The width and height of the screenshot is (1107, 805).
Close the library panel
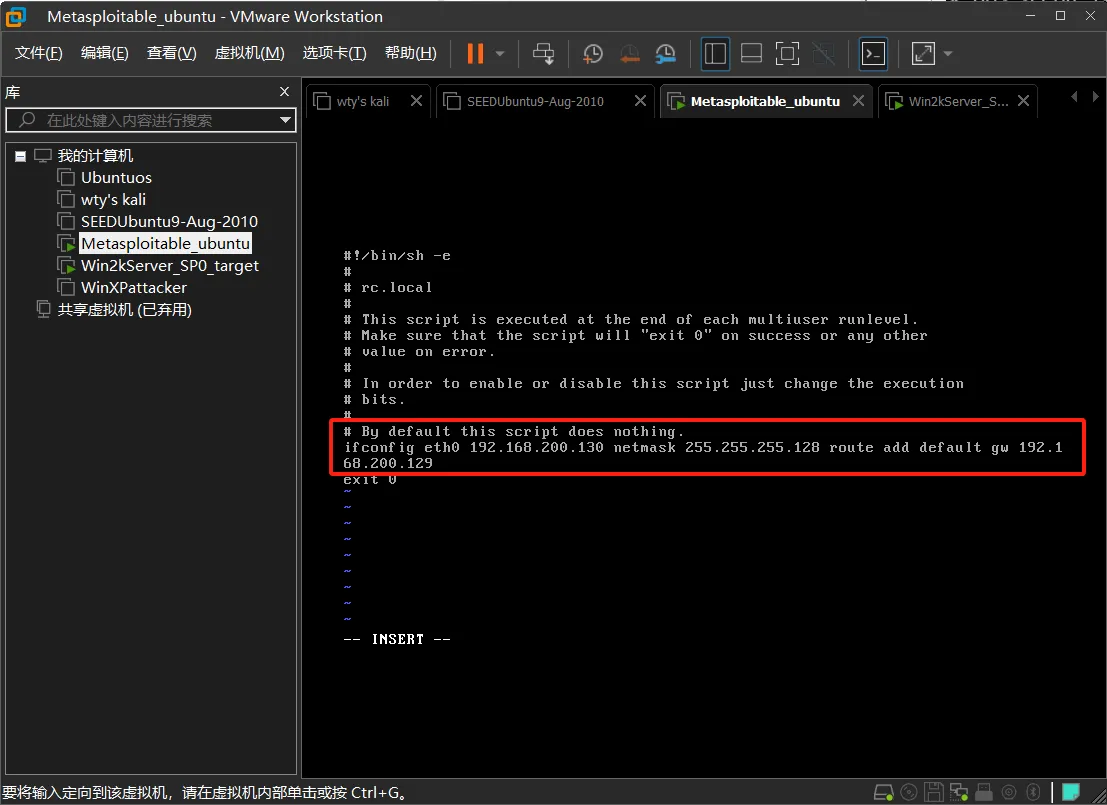pyautogui.click(x=285, y=92)
